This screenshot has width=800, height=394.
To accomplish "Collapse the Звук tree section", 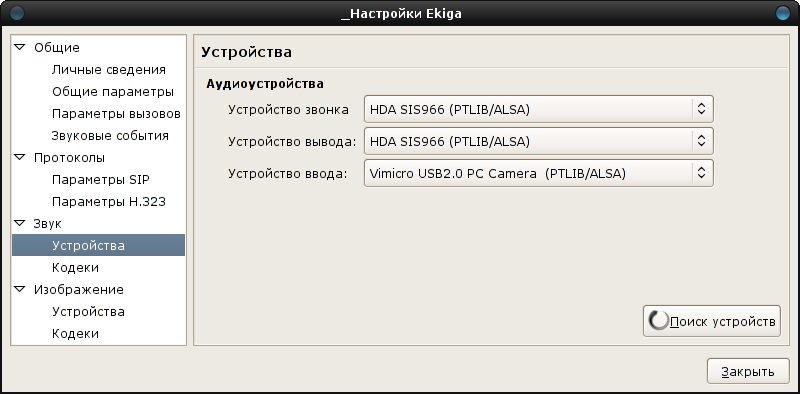I will click(19, 224).
